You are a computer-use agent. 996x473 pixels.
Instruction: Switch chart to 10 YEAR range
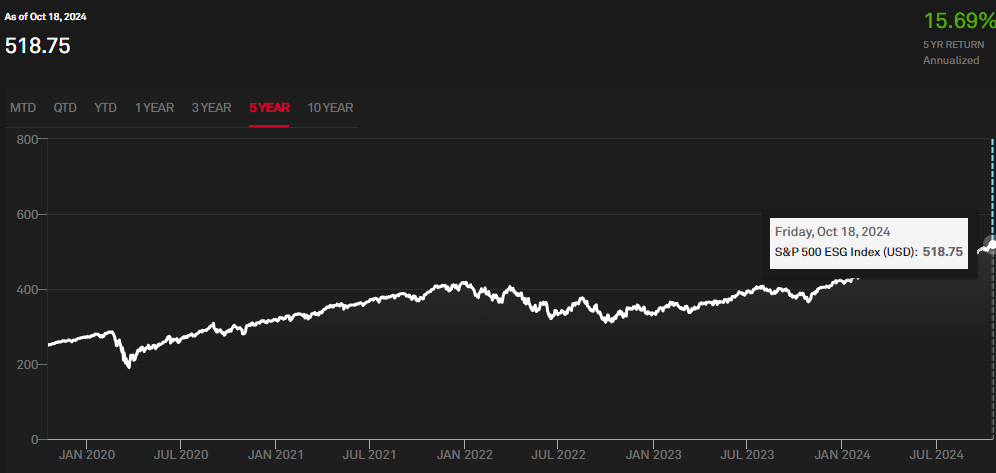pos(330,108)
